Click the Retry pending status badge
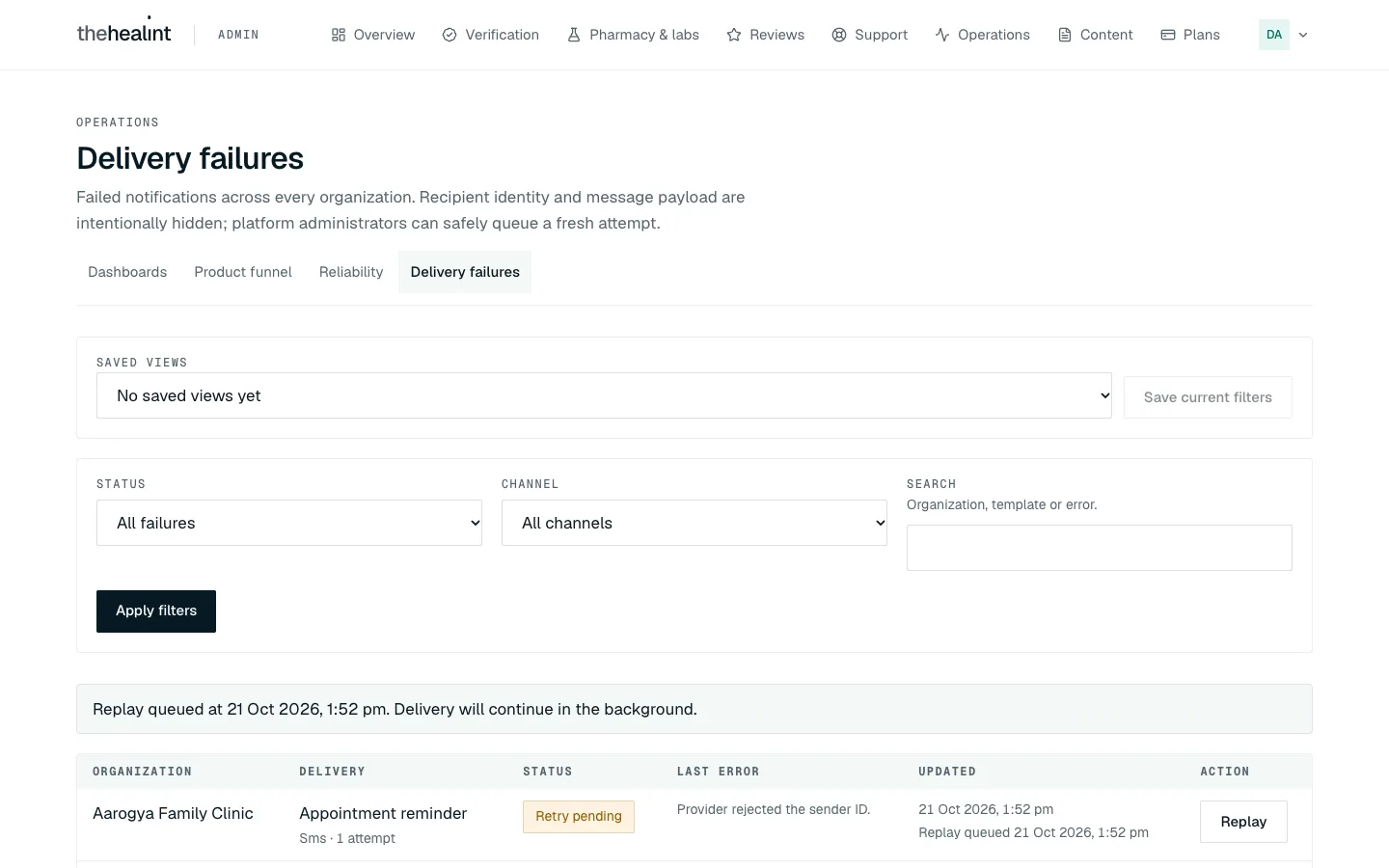The height and width of the screenshot is (868, 1389). point(579,817)
